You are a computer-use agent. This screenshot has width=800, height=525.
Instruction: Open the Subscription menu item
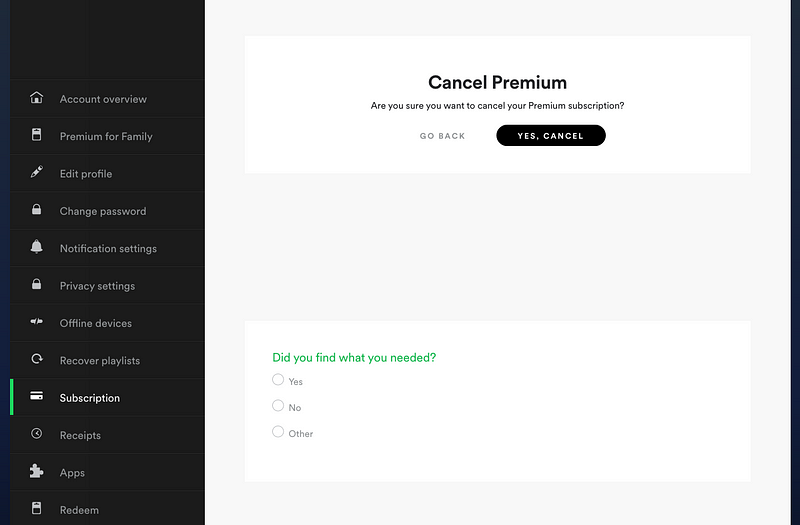tap(89, 398)
